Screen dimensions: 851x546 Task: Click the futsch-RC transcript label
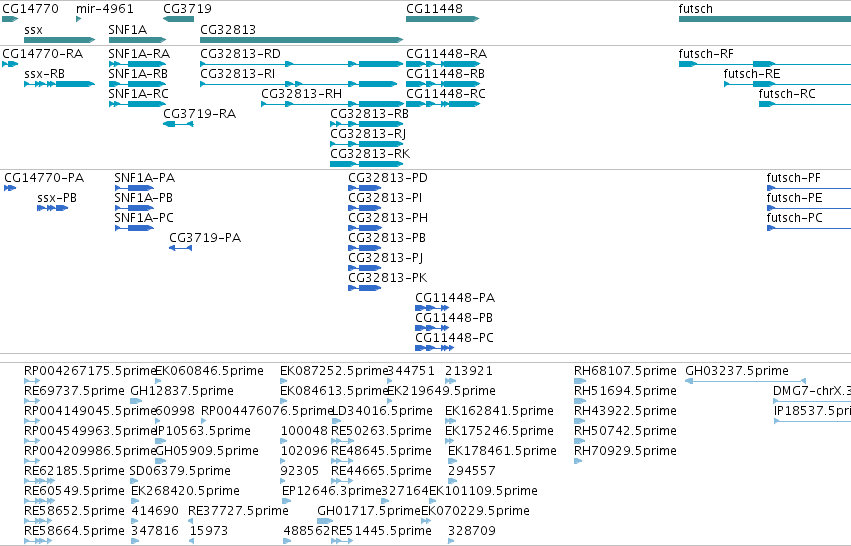[x=787, y=94]
